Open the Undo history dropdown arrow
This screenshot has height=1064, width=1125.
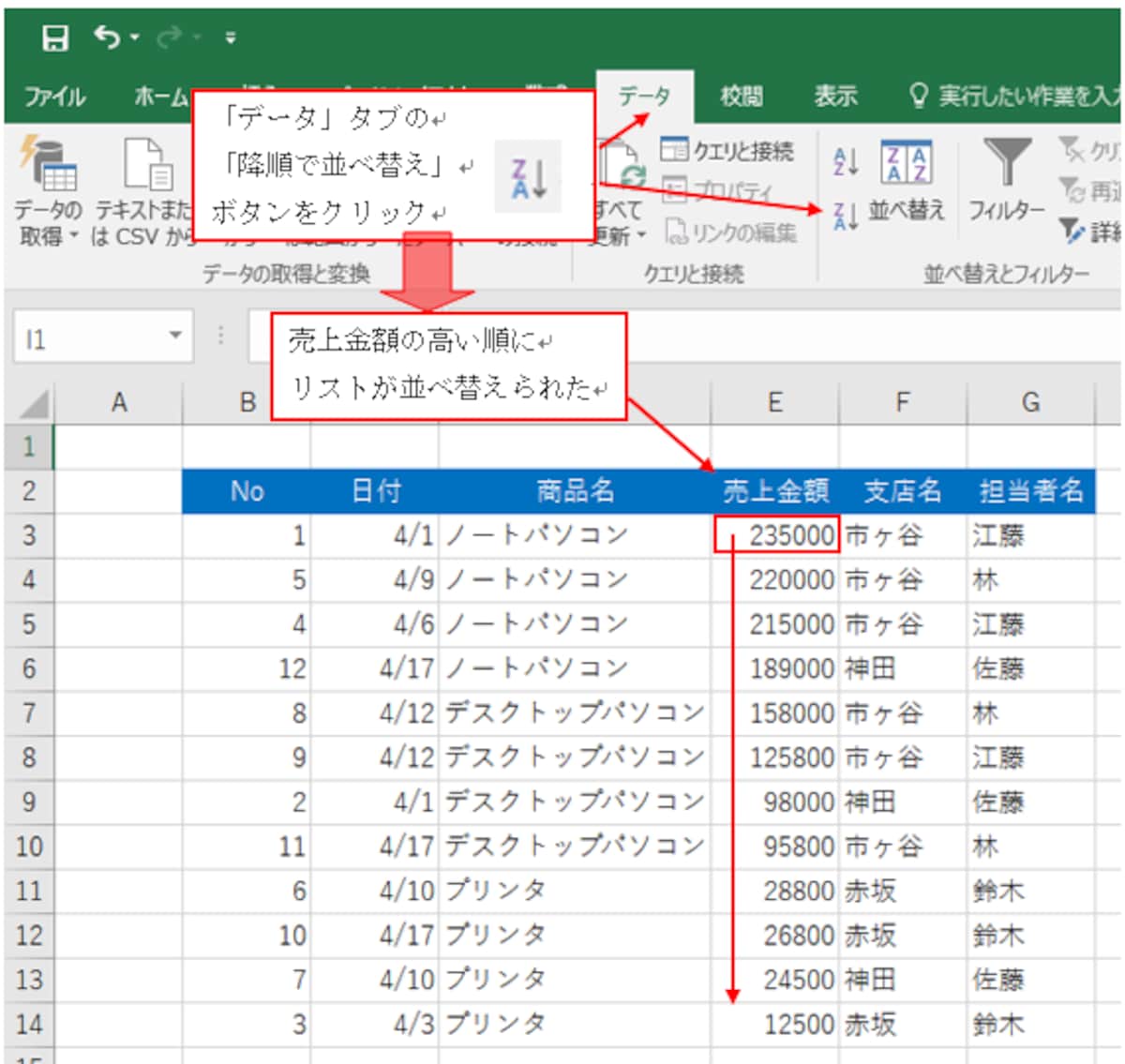[x=135, y=37]
